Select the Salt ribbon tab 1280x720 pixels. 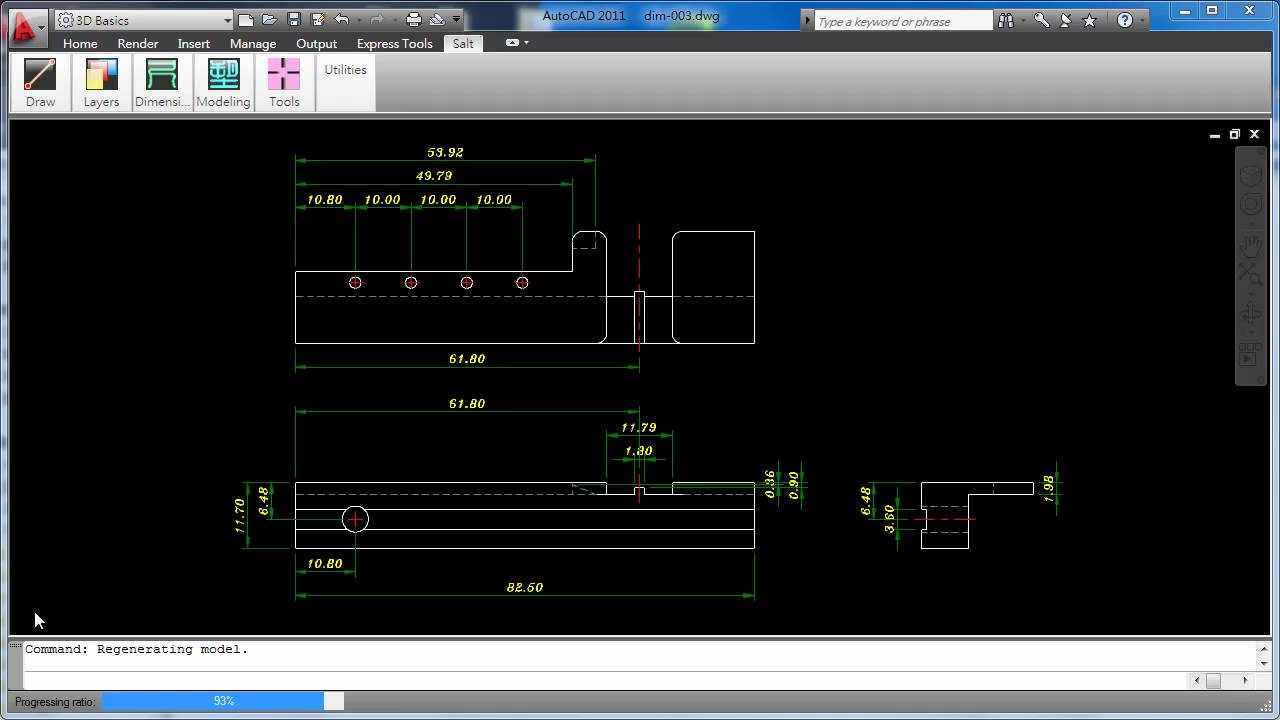463,43
